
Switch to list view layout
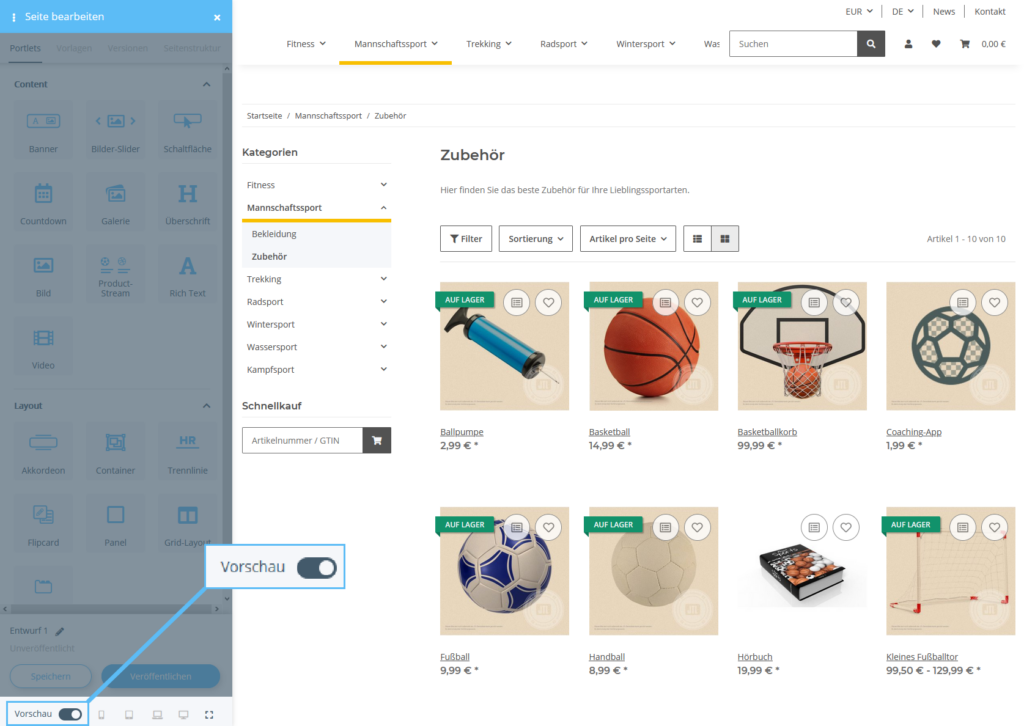click(x=697, y=239)
